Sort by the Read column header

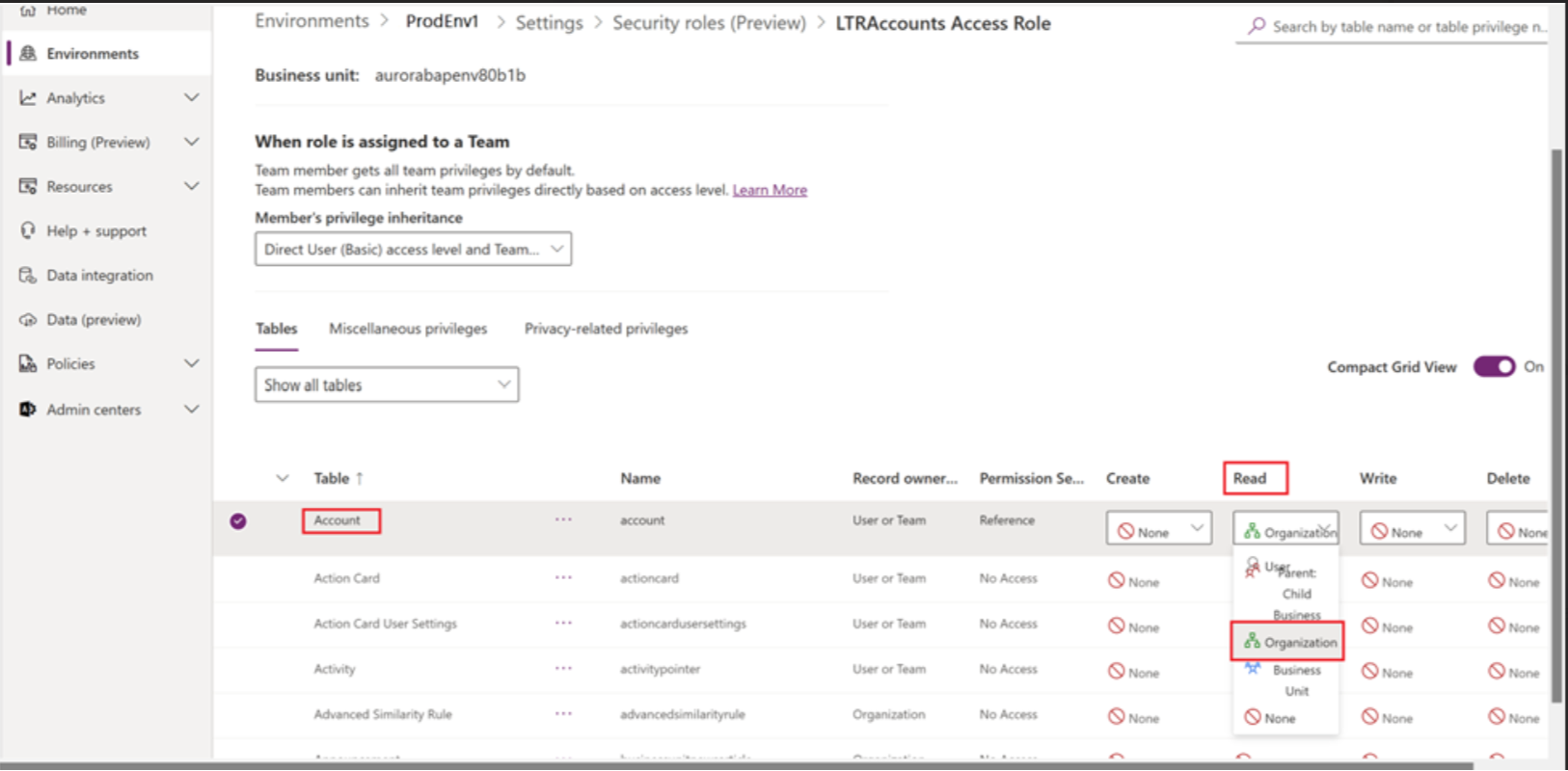pyautogui.click(x=1250, y=478)
